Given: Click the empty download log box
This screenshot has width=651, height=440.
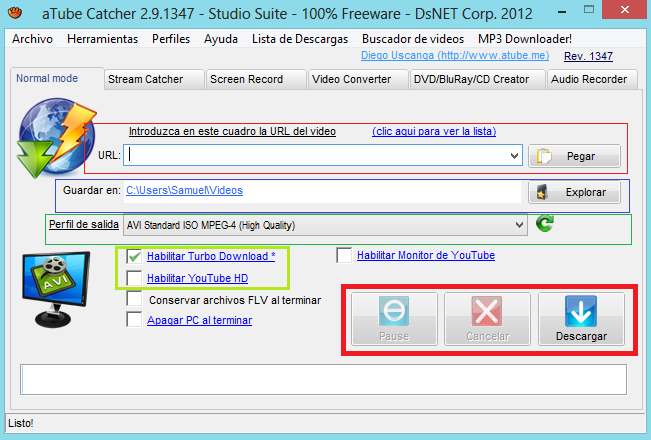Looking at the screenshot, I should (323, 379).
